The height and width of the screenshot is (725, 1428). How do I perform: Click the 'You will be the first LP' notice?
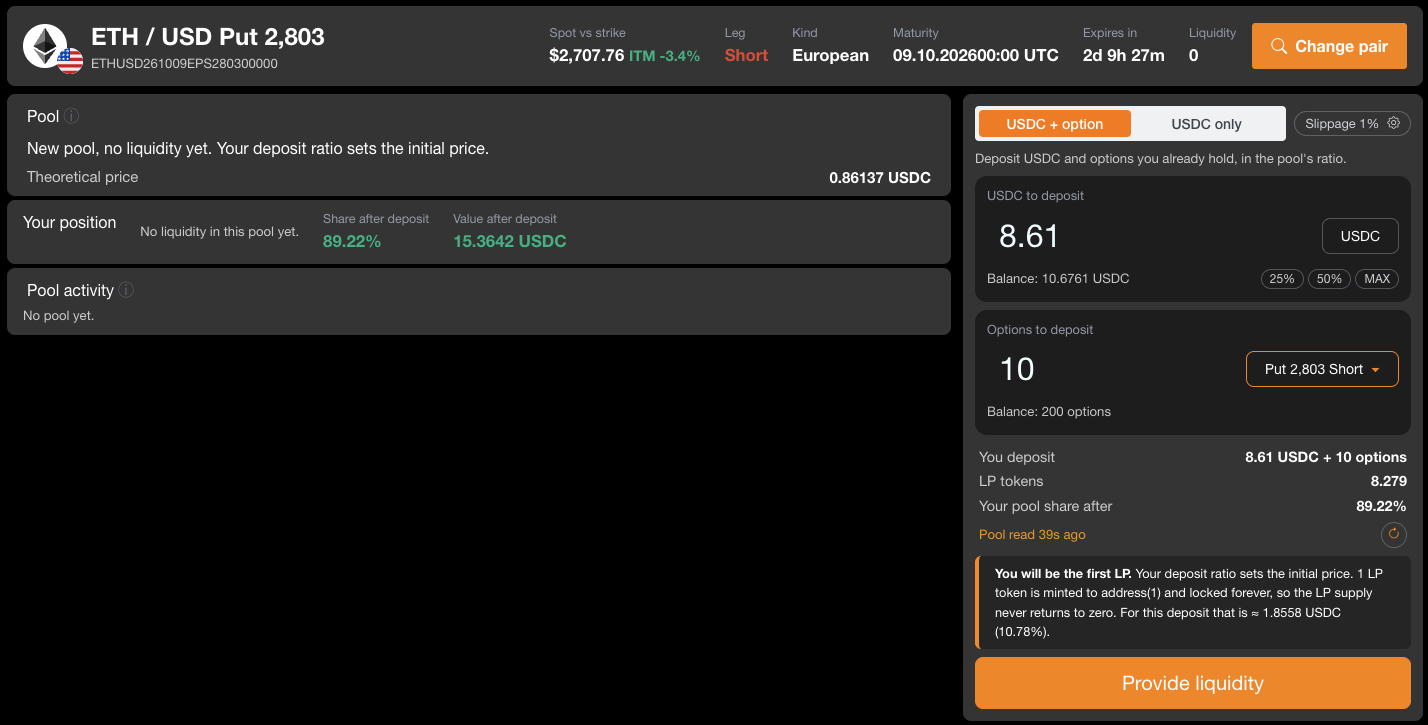pyautogui.click(x=1193, y=603)
